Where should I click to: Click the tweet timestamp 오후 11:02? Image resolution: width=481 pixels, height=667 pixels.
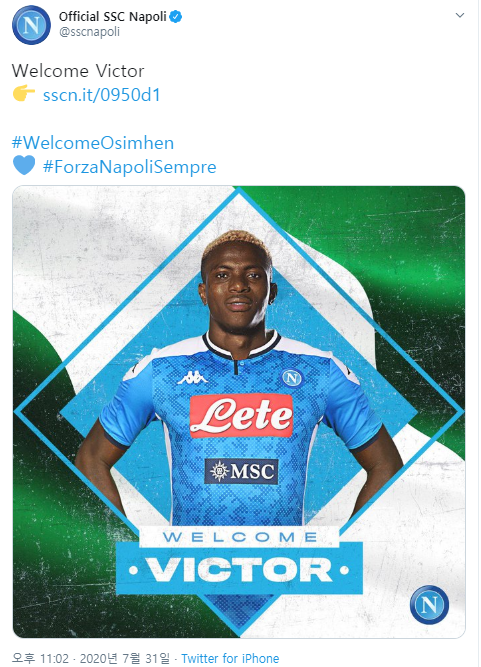pyautogui.click(x=40, y=658)
